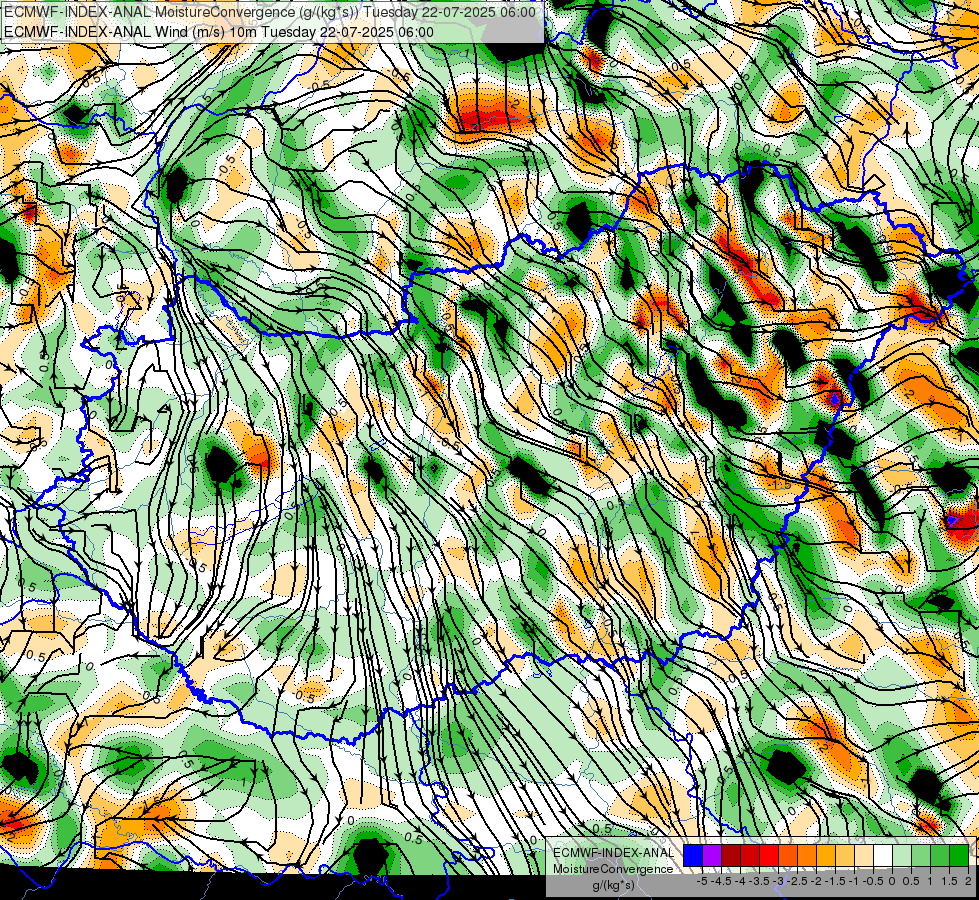Click the white legend swatch near 0

(882, 856)
